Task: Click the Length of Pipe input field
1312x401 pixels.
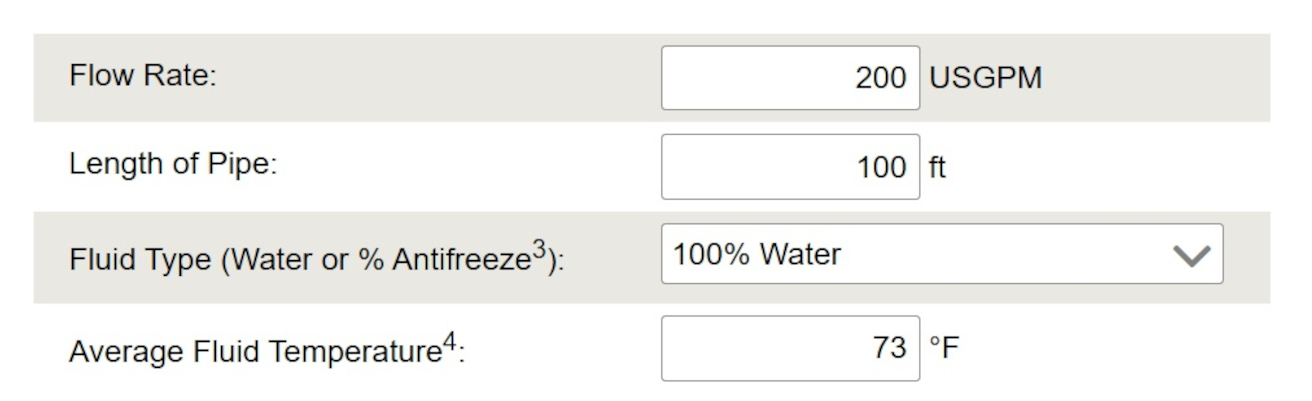Action: pyautogui.click(x=790, y=167)
